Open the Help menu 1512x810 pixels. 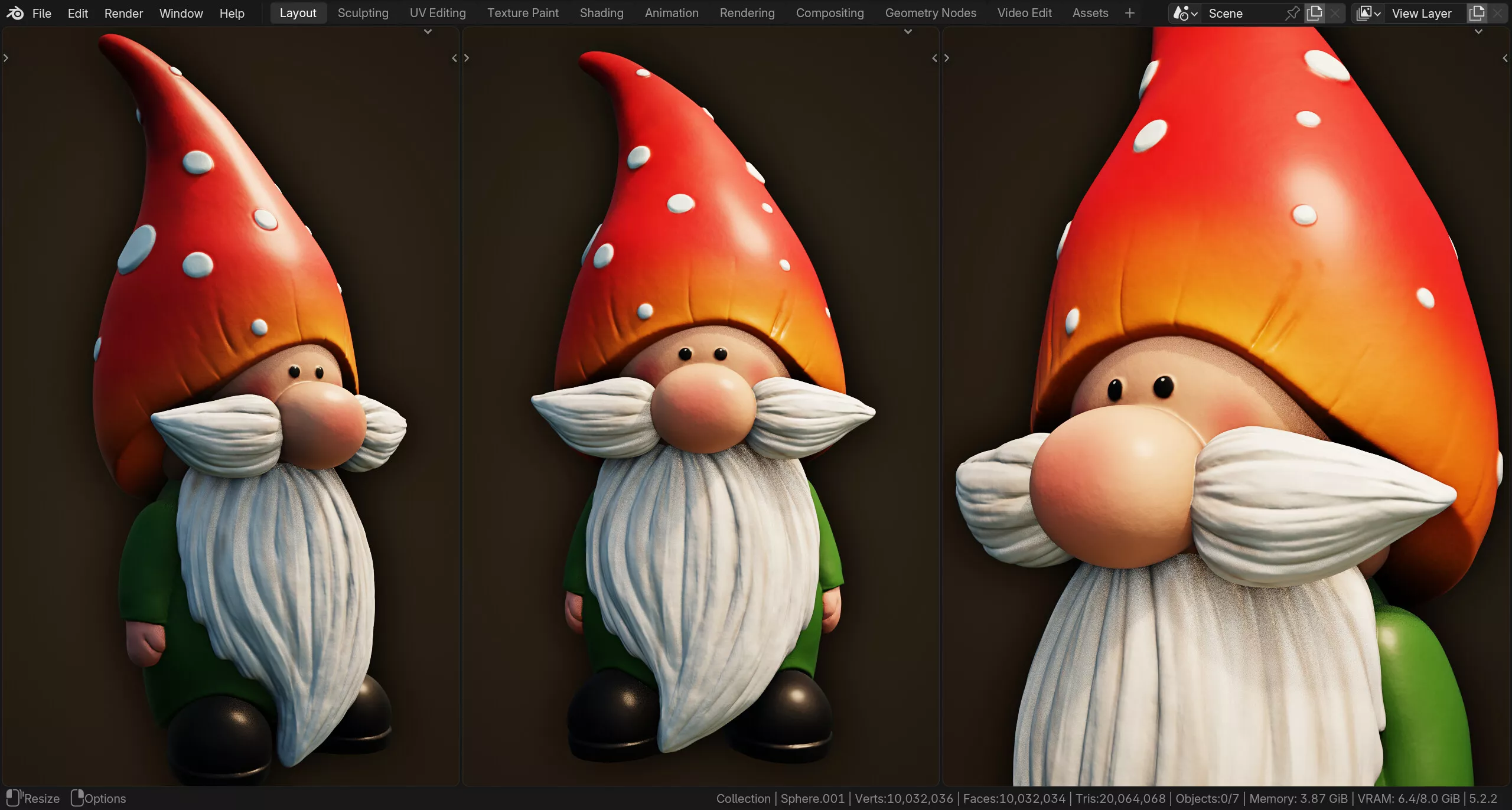tap(232, 13)
